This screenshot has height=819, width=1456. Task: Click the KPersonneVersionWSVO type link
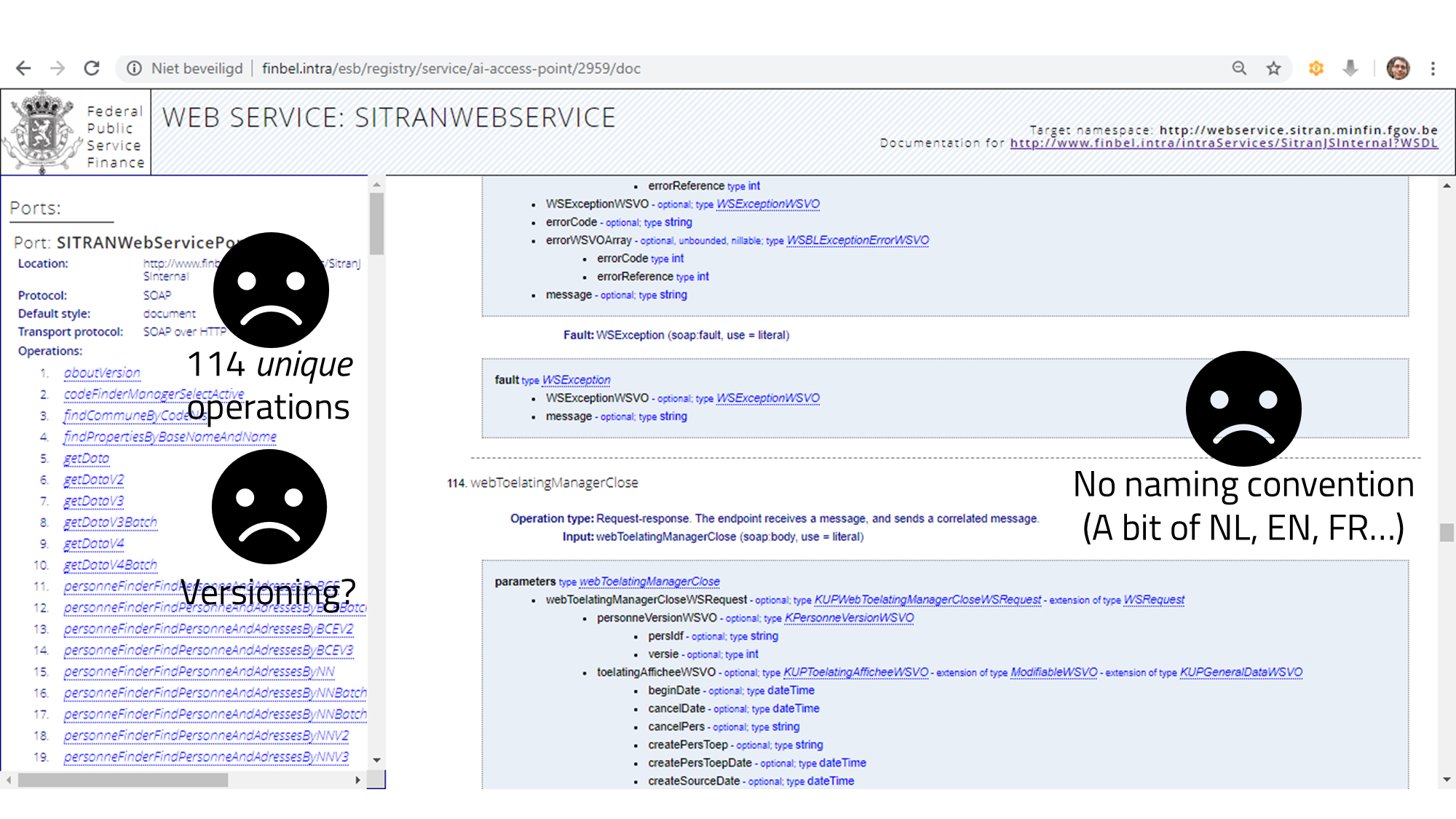(849, 618)
